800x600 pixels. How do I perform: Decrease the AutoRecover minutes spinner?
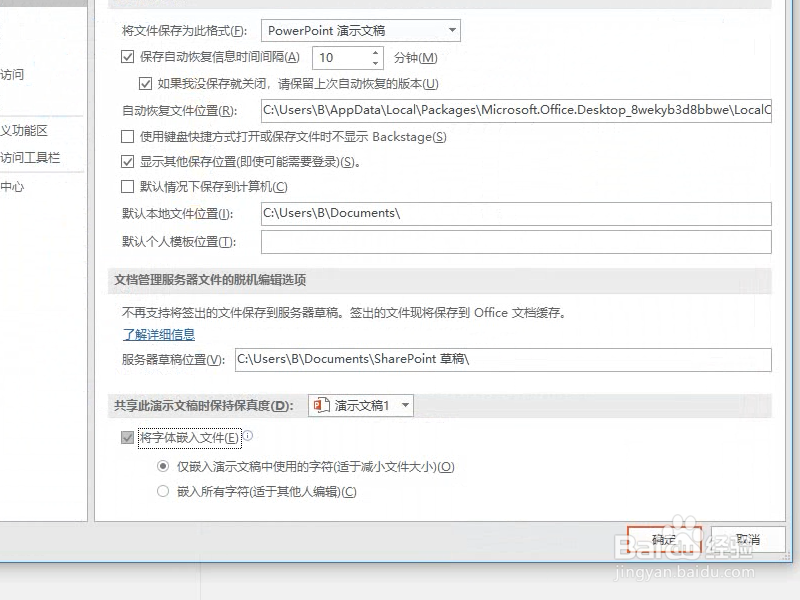[x=376, y=63]
